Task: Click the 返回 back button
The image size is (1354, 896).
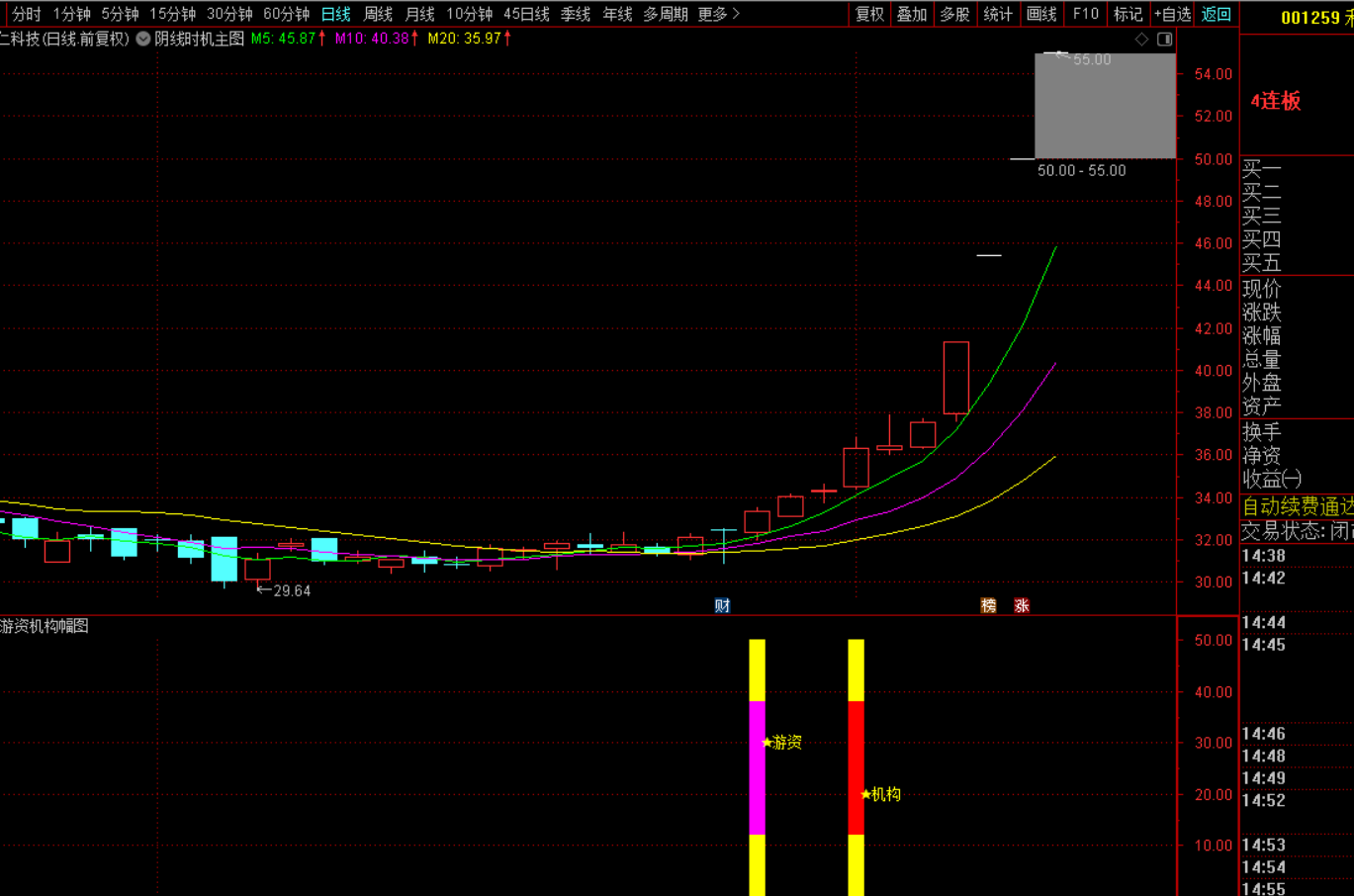Action: point(1217,14)
